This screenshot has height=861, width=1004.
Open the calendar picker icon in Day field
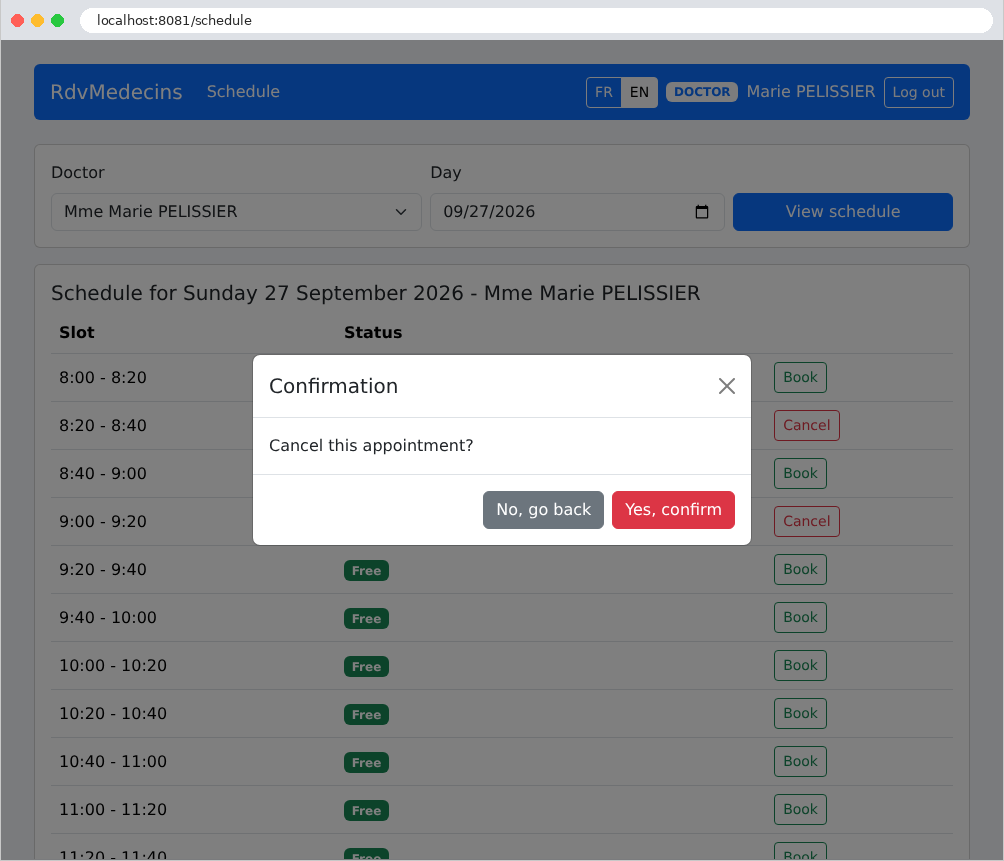(x=702, y=212)
